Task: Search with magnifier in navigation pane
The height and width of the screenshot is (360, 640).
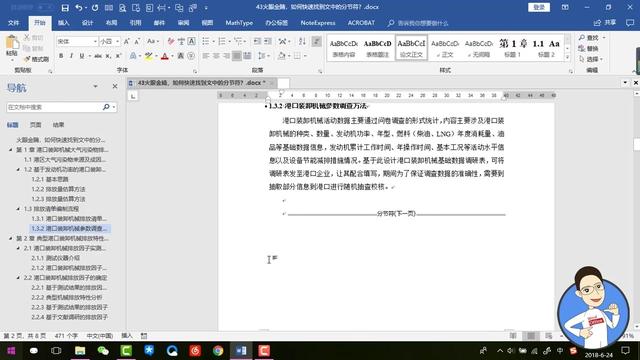Action: pyautogui.click(x=106, y=107)
